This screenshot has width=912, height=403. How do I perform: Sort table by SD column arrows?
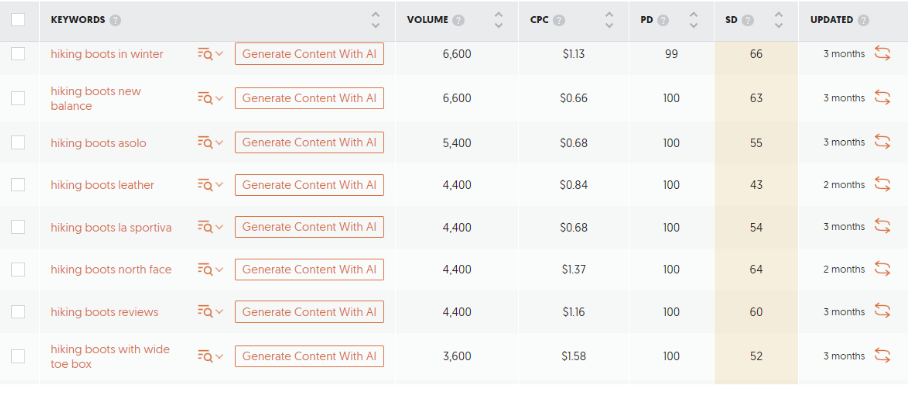(779, 20)
